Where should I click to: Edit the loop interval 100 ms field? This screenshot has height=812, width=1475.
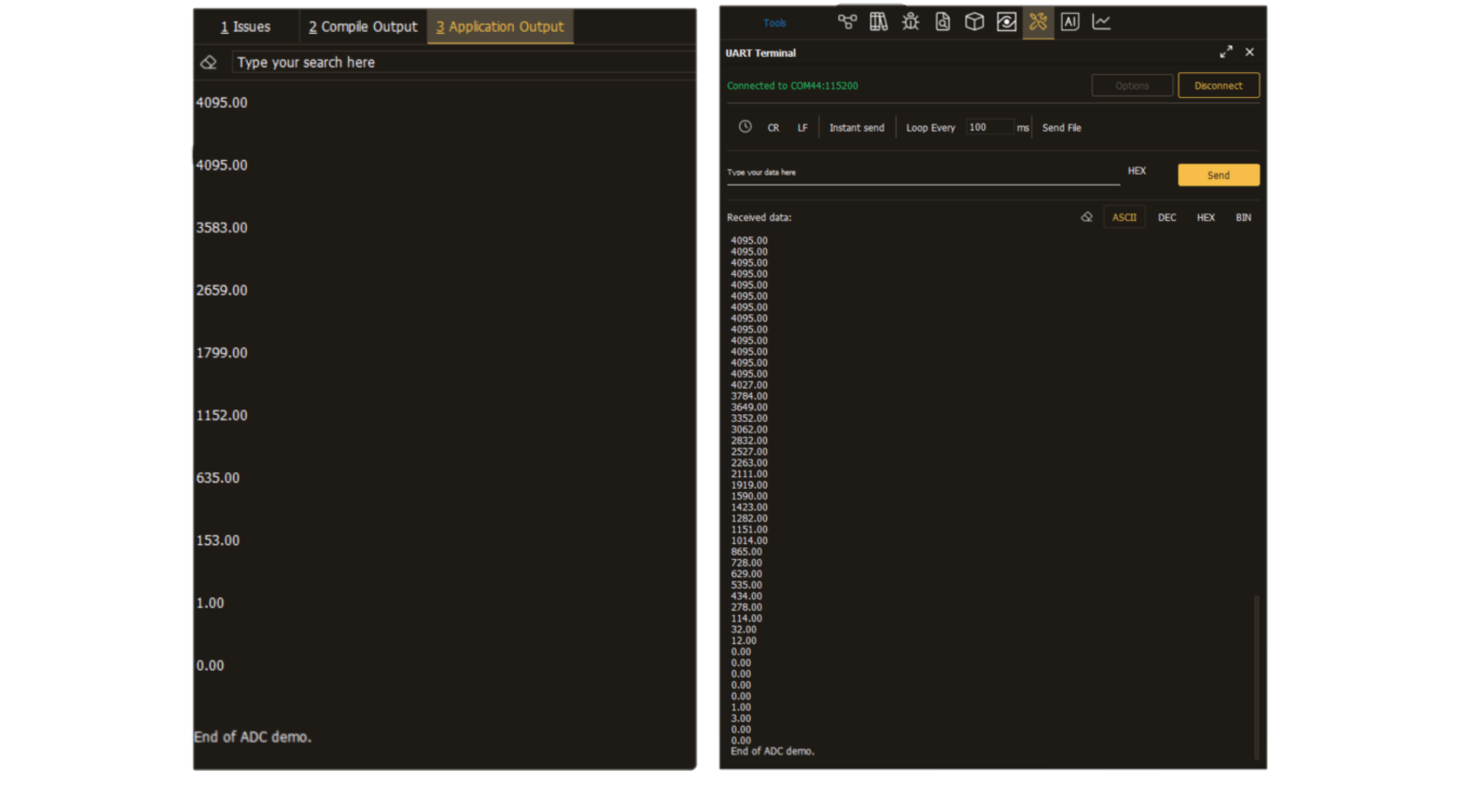click(990, 127)
